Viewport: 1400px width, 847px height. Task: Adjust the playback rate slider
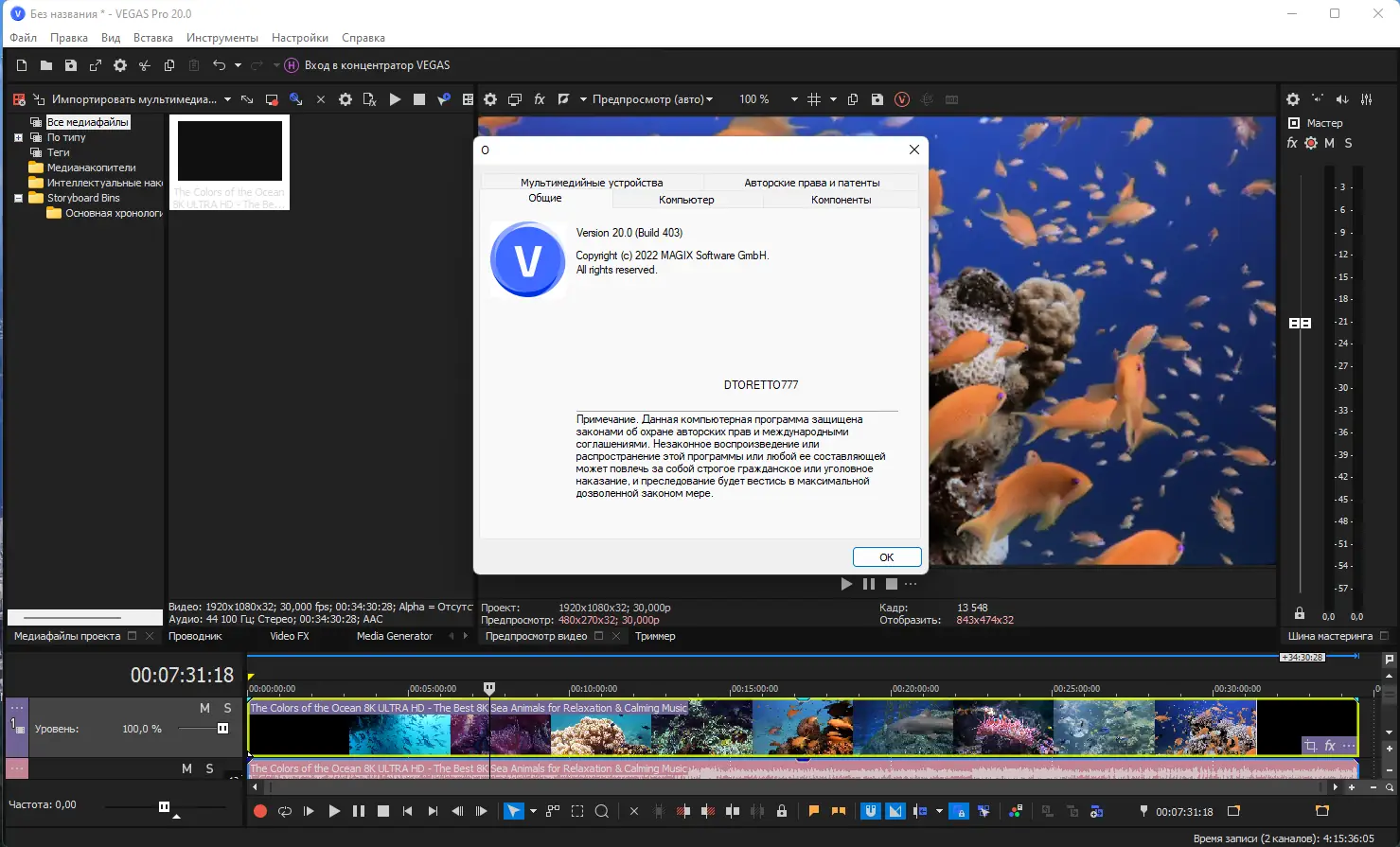pyautogui.click(x=165, y=806)
